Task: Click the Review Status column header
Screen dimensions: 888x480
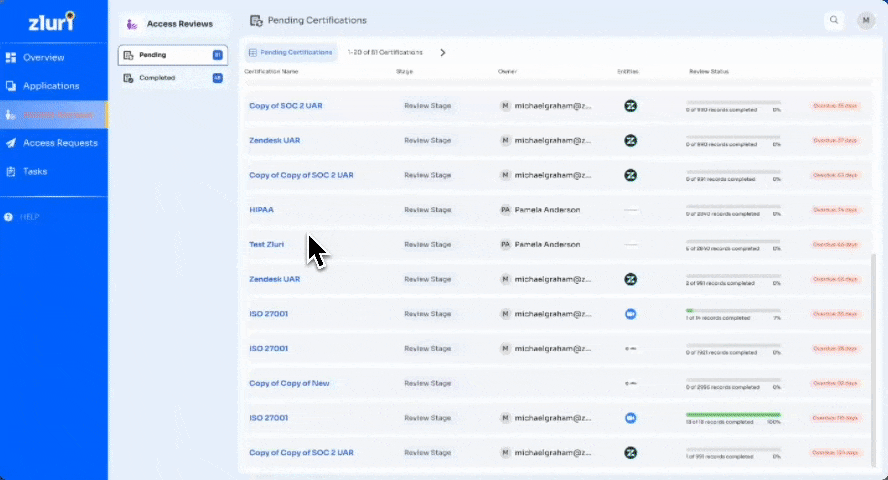Action: click(x=708, y=71)
